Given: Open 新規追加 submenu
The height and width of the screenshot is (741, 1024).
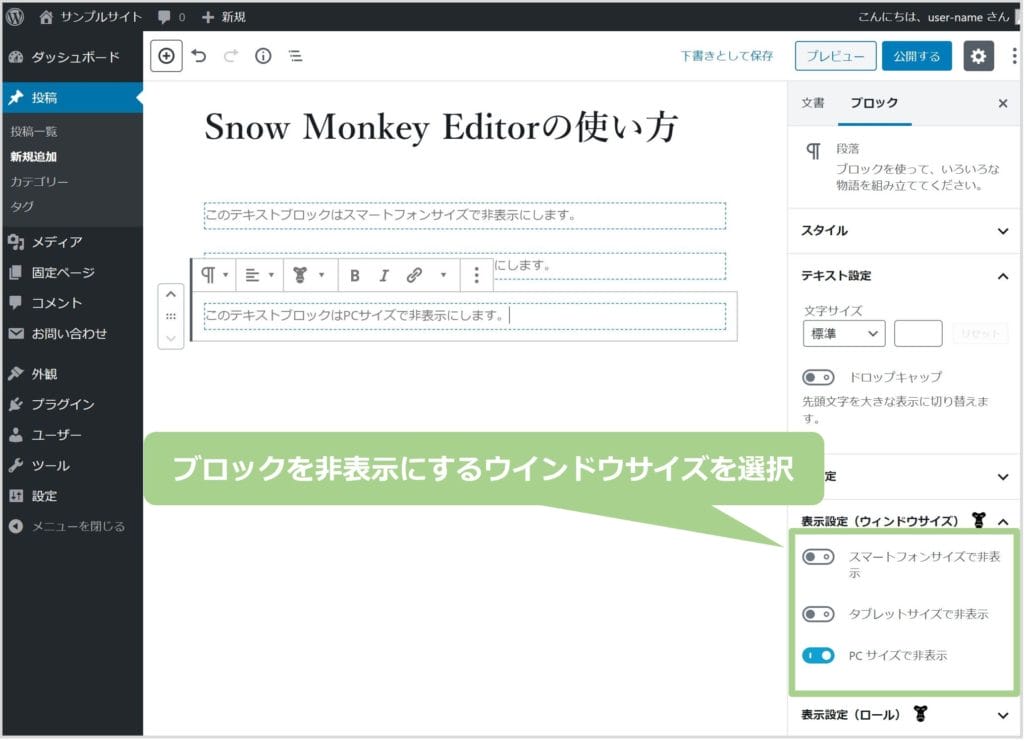Looking at the screenshot, I should (x=33, y=157).
